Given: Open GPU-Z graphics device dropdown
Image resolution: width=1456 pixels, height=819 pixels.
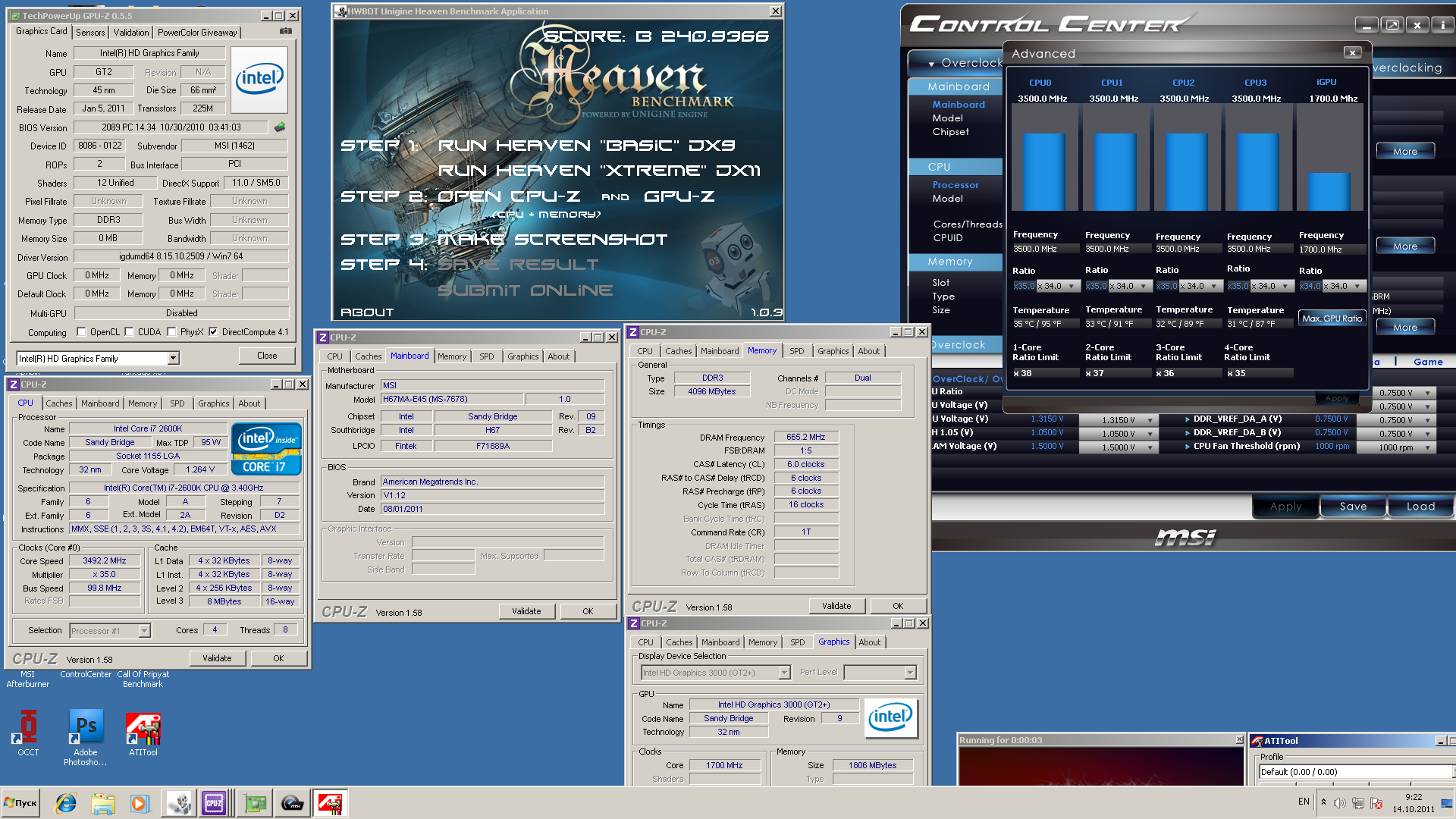Looking at the screenshot, I should [174, 358].
